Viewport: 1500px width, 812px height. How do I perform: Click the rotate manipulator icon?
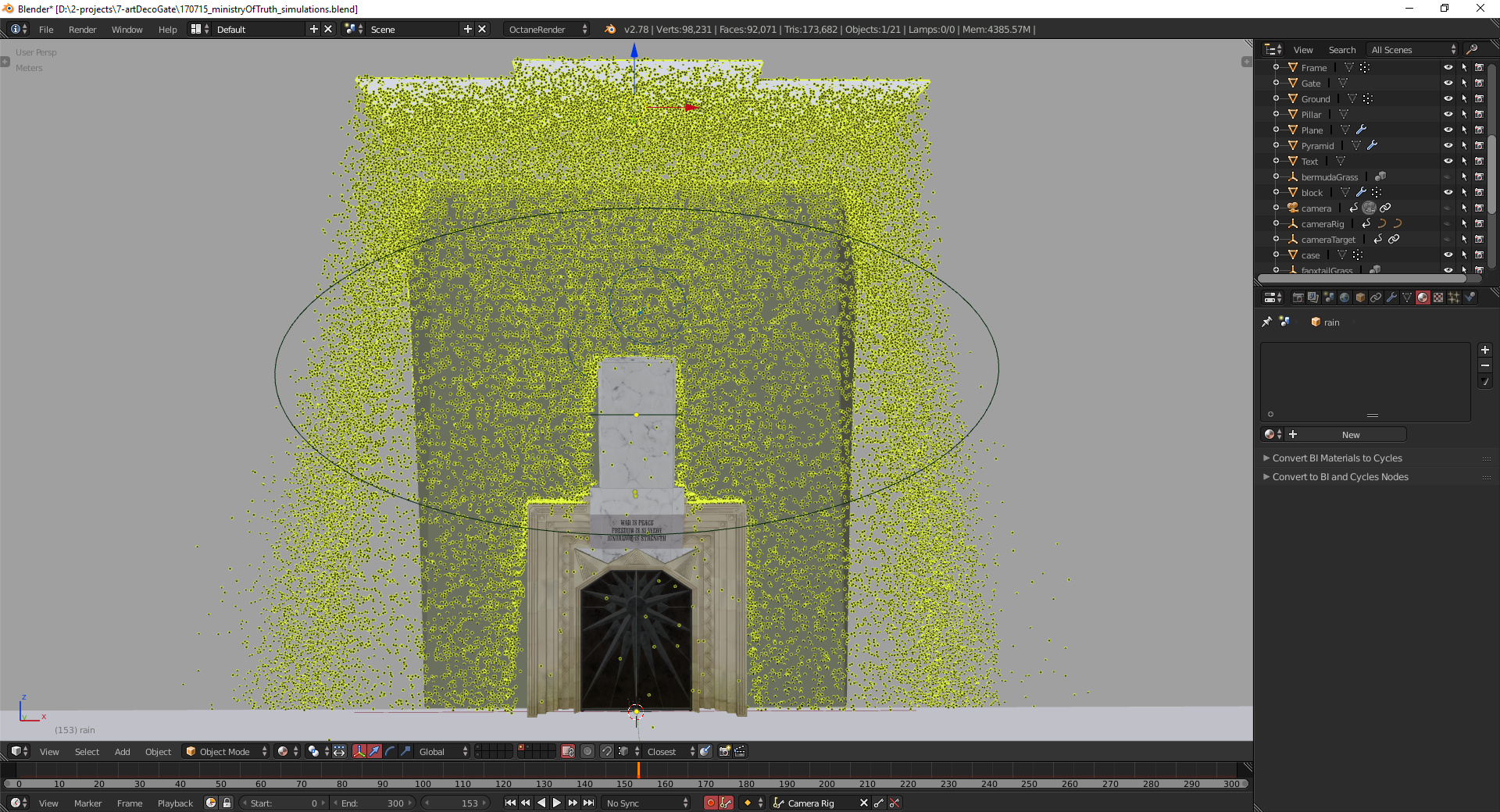[390, 751]
